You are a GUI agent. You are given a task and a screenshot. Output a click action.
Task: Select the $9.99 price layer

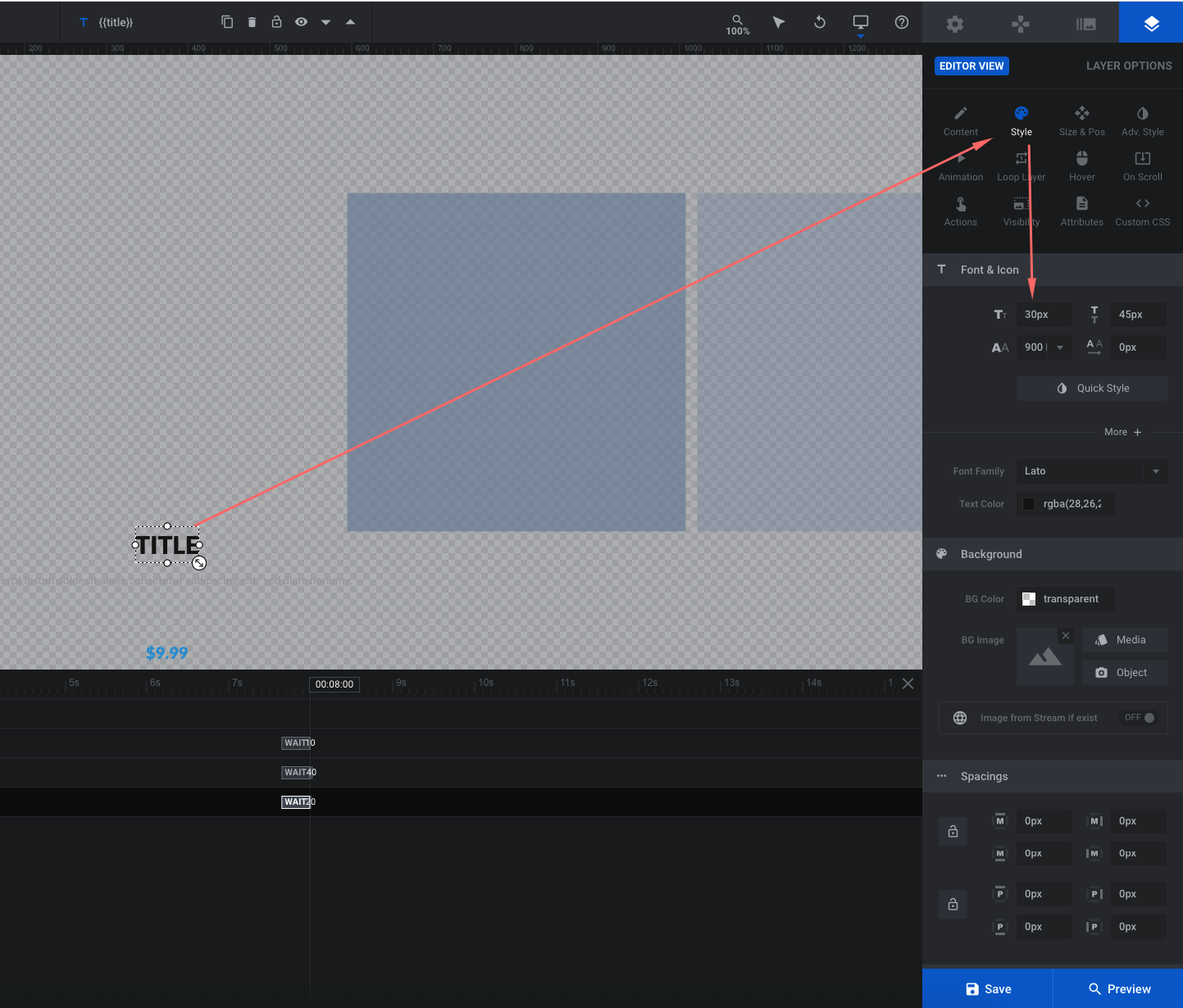[167, 653]
